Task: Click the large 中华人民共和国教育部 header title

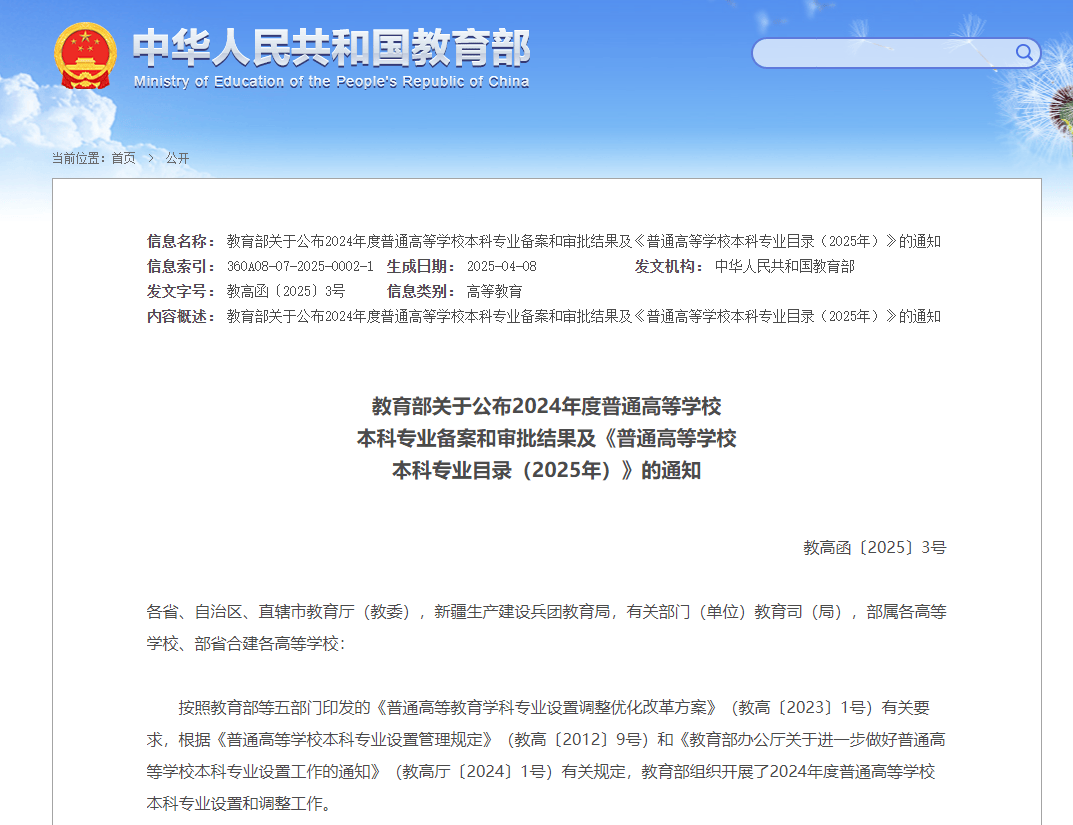Action: pos(331,48)
